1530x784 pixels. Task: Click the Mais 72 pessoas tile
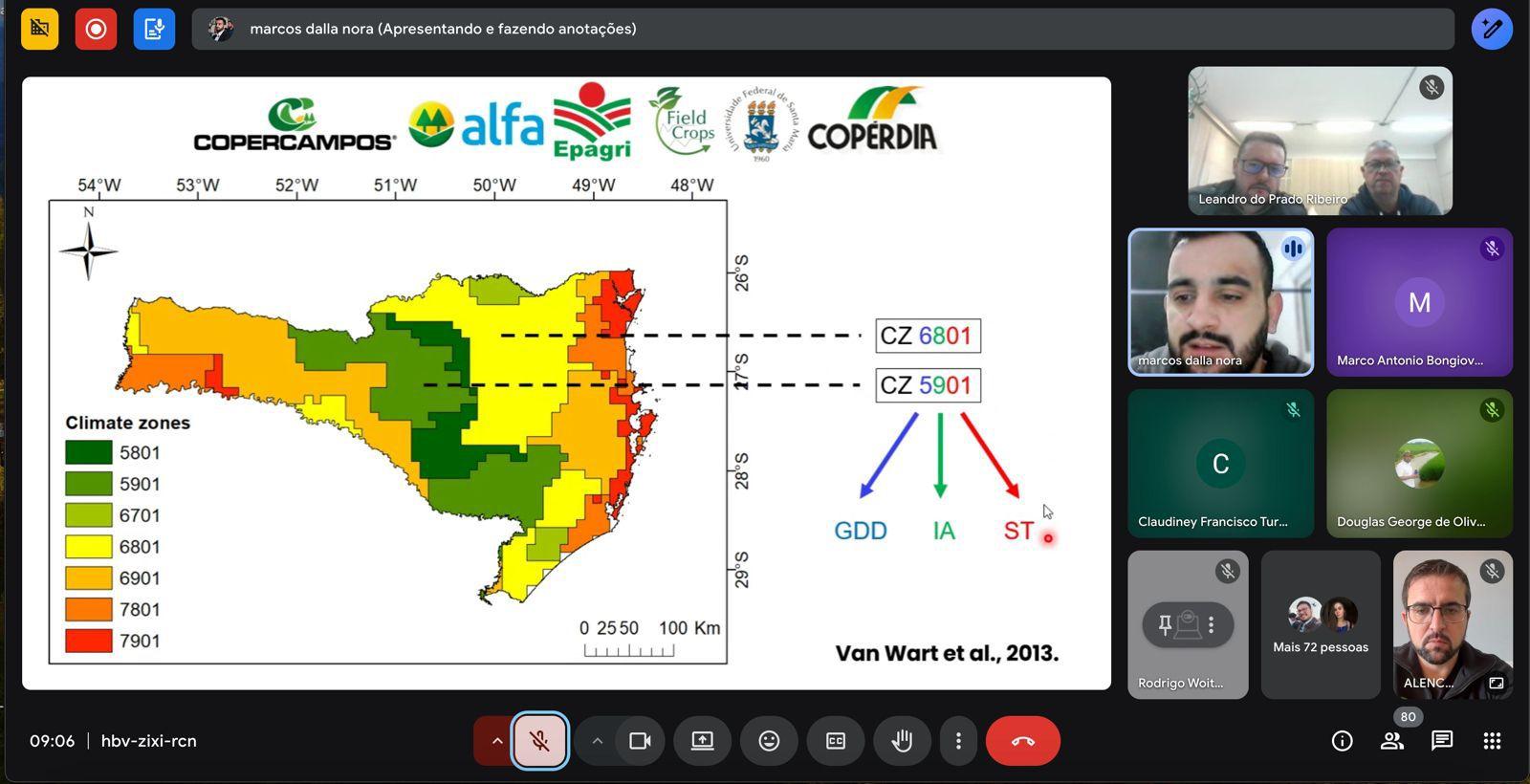(1321, 624)
